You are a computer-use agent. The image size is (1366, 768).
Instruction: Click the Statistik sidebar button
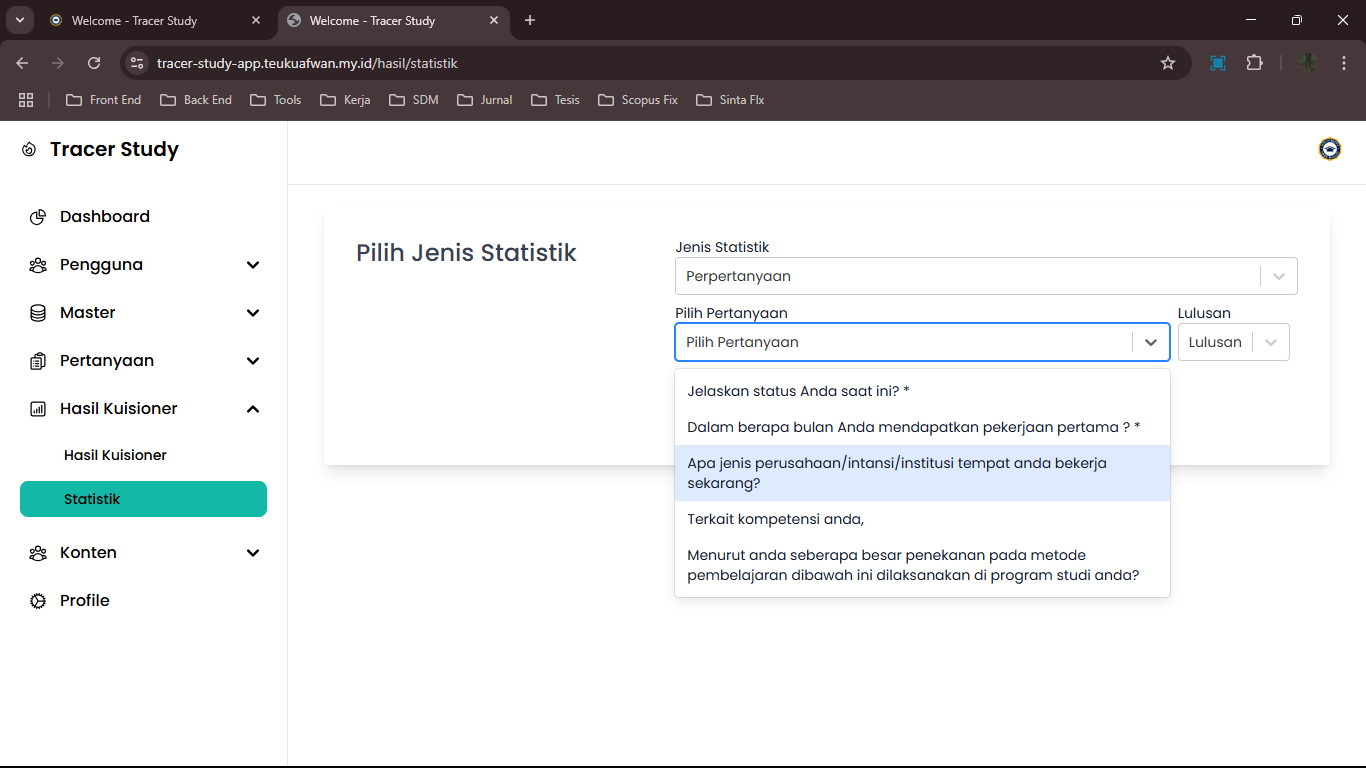(143, 499)
